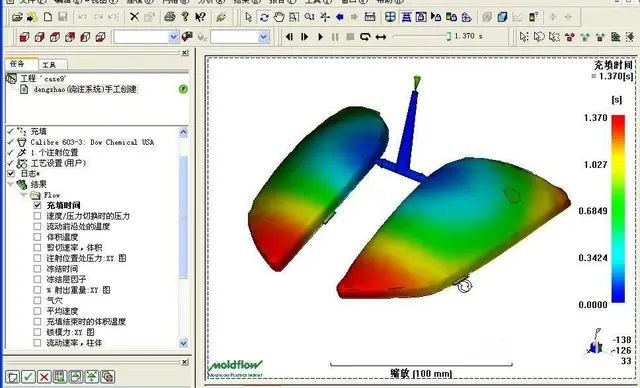Click the Cut scissors icon

point(134,17)
